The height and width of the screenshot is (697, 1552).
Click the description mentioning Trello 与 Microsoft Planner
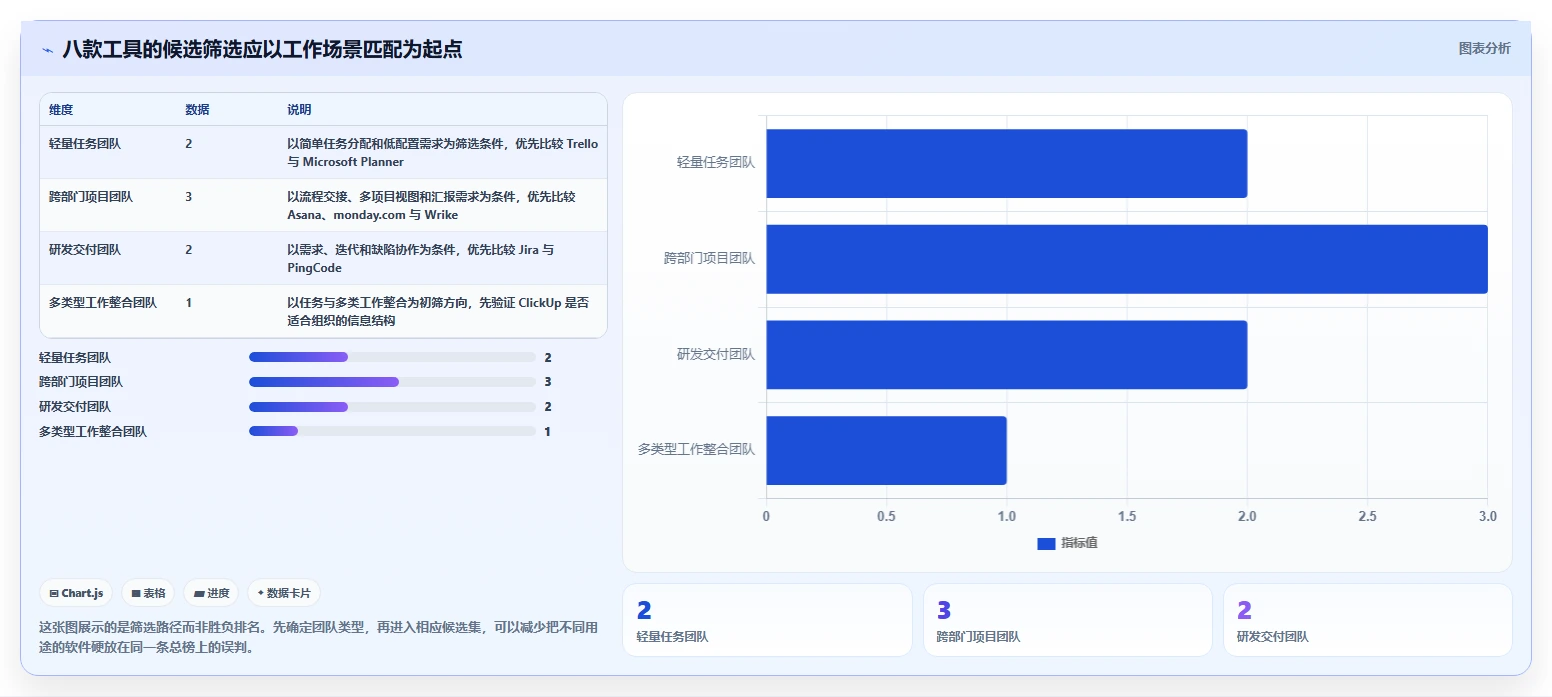[442, 153]
